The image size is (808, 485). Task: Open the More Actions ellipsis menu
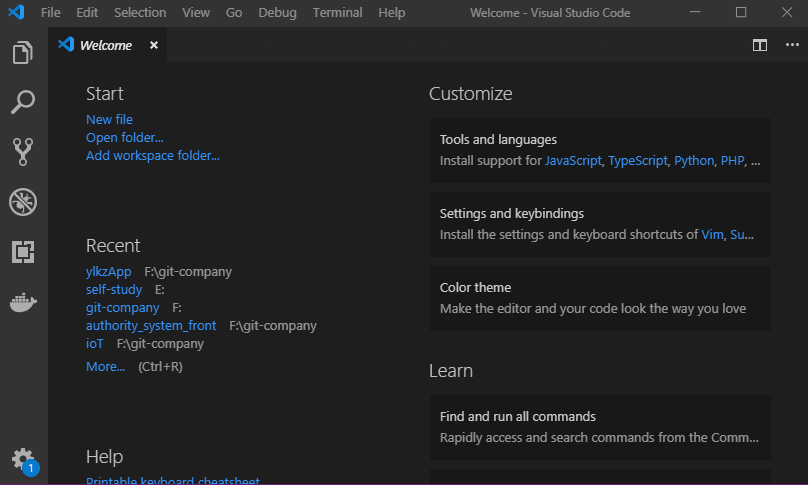point(792,45)
